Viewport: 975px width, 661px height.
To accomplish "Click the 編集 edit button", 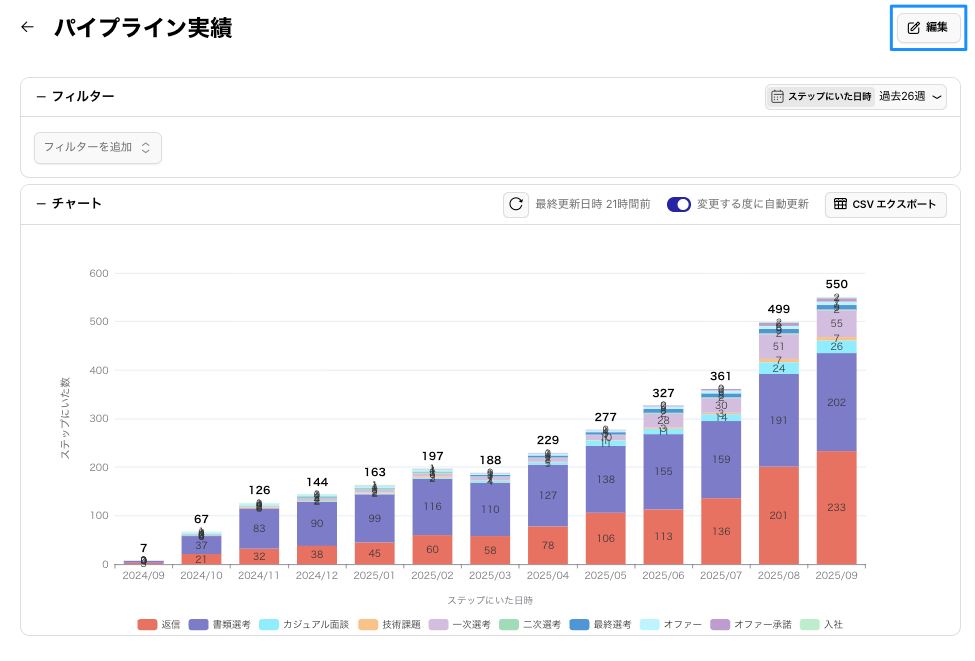I will 927,28.
